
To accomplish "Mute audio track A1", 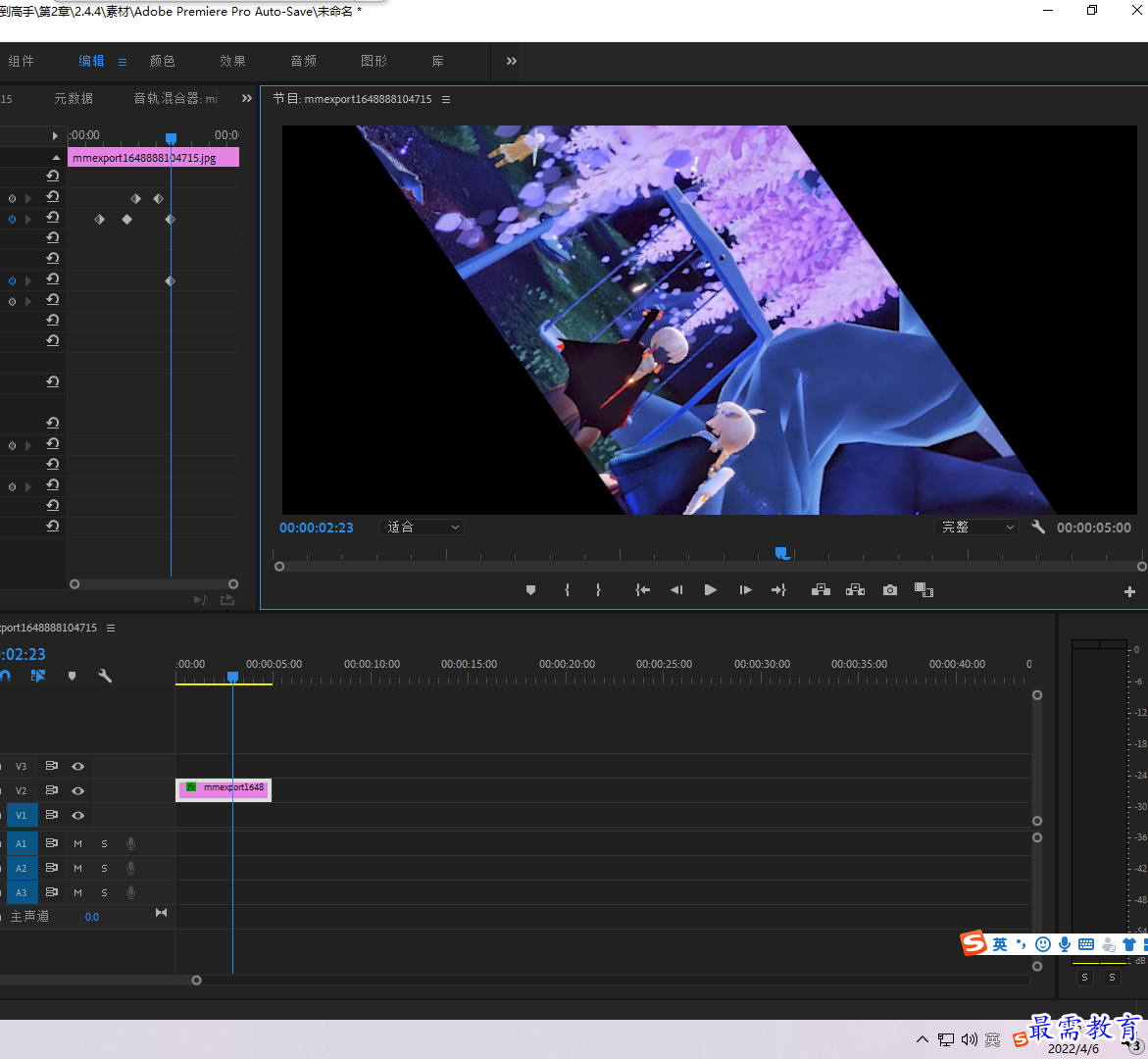I will 77,843.
